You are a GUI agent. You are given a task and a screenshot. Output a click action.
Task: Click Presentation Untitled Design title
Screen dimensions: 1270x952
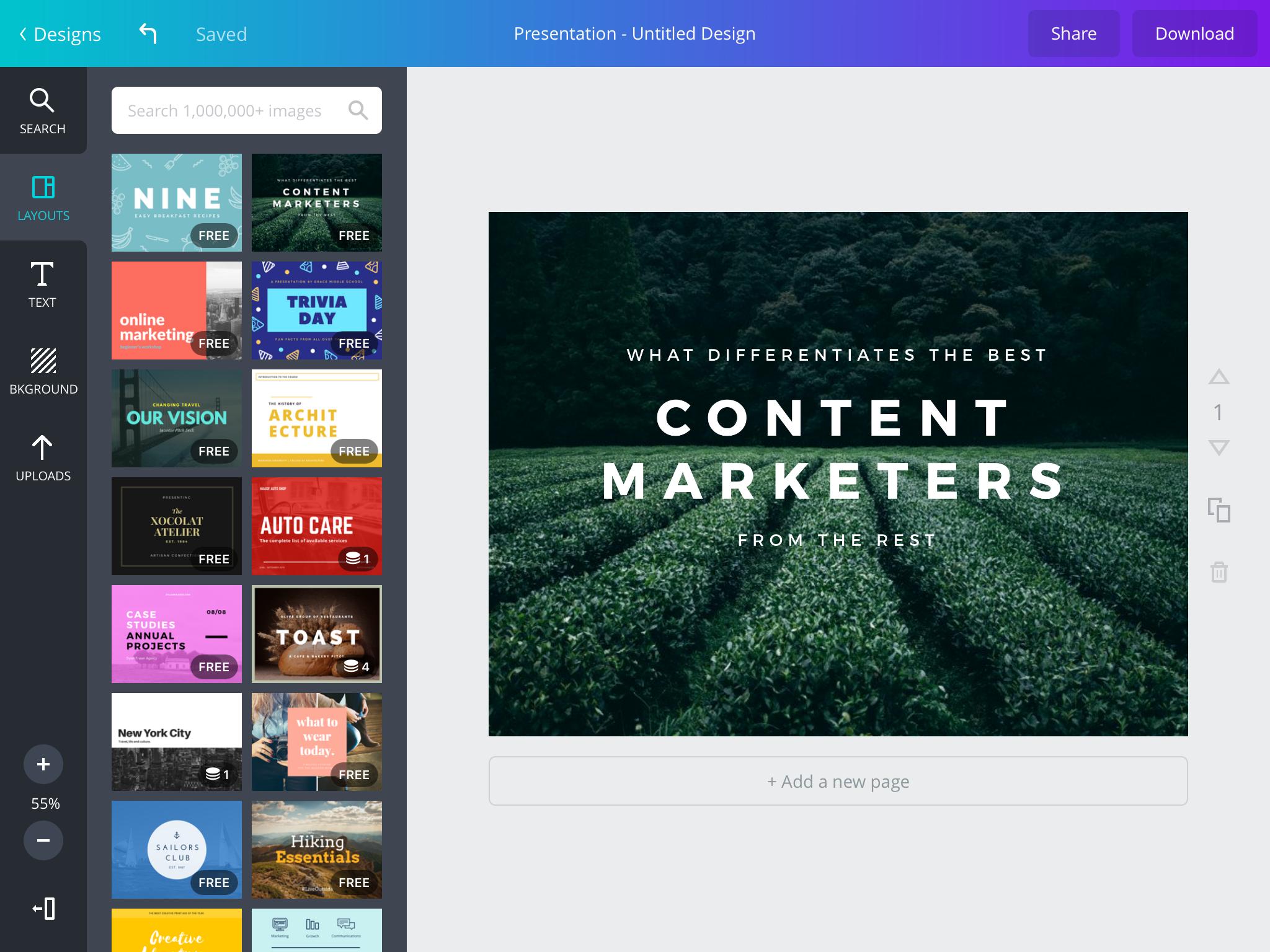pos(635,33)
